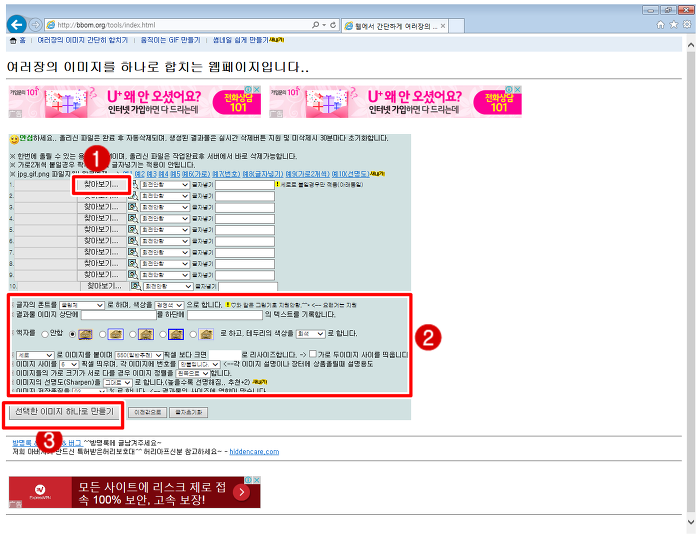Open the Sharpen level dropdown
This screenshot has width=700, height=538.
pos(118,383)
